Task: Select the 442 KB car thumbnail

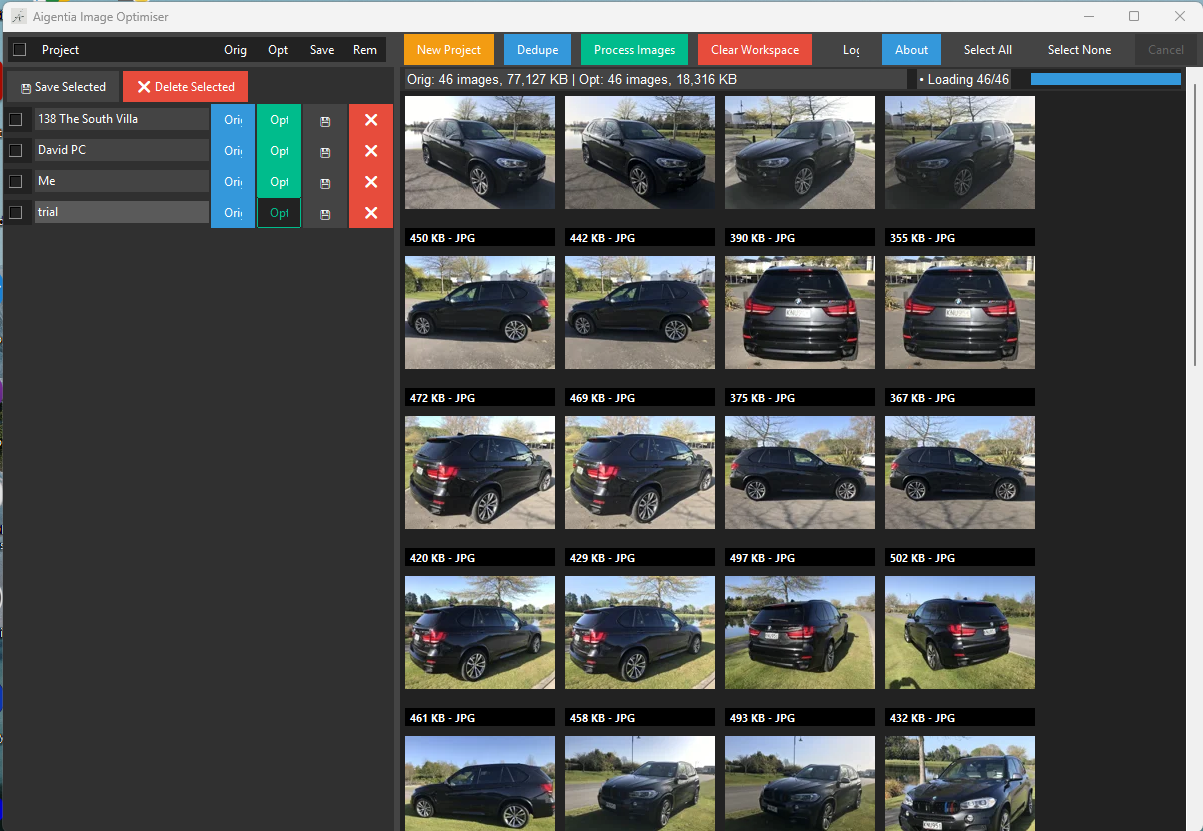Action: (640, 152)
